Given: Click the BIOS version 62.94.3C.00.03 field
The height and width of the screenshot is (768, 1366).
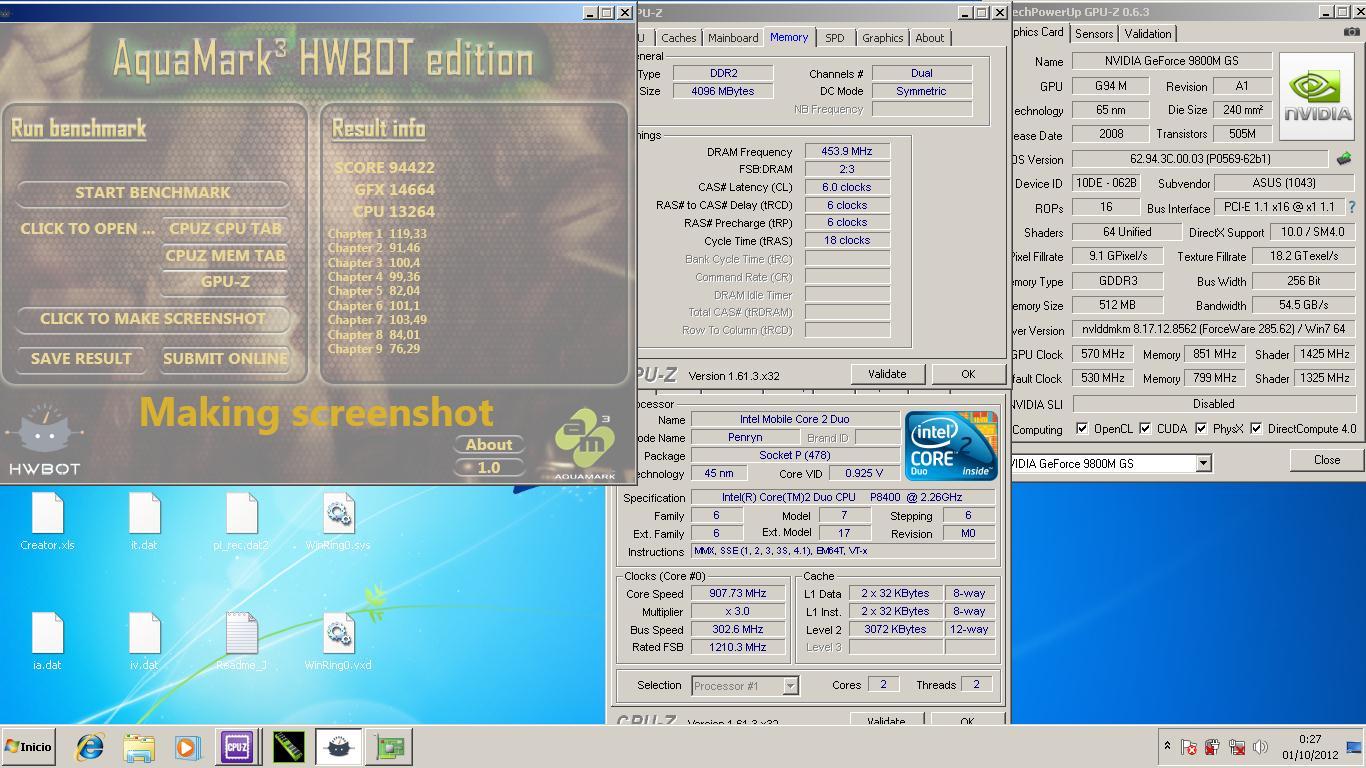Looking at the screenshot, I should (x=1201, y=159).
